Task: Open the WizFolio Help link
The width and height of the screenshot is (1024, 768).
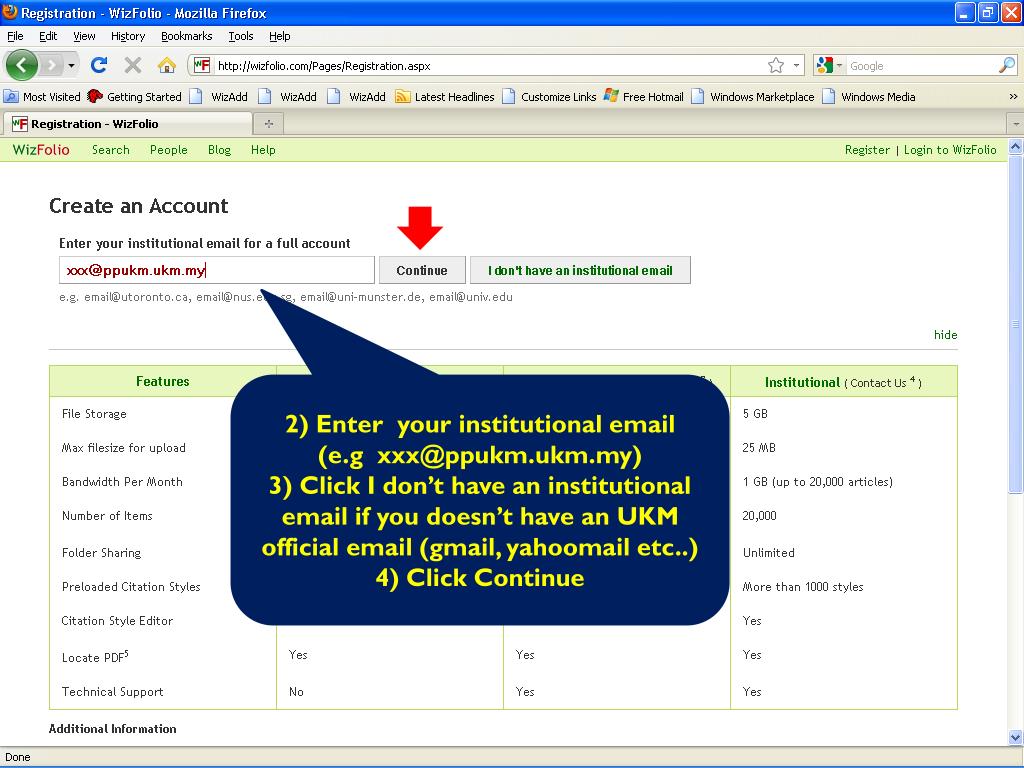Action: [263, 150]
